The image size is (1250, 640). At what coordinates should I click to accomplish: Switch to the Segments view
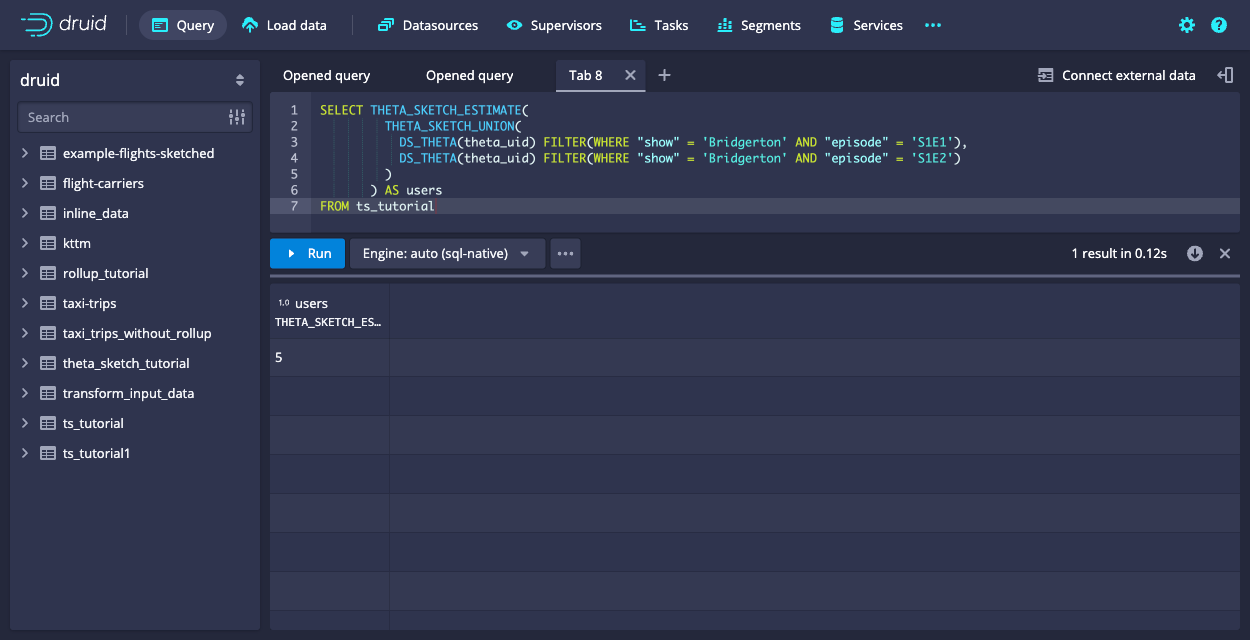[x=759, y=25]
